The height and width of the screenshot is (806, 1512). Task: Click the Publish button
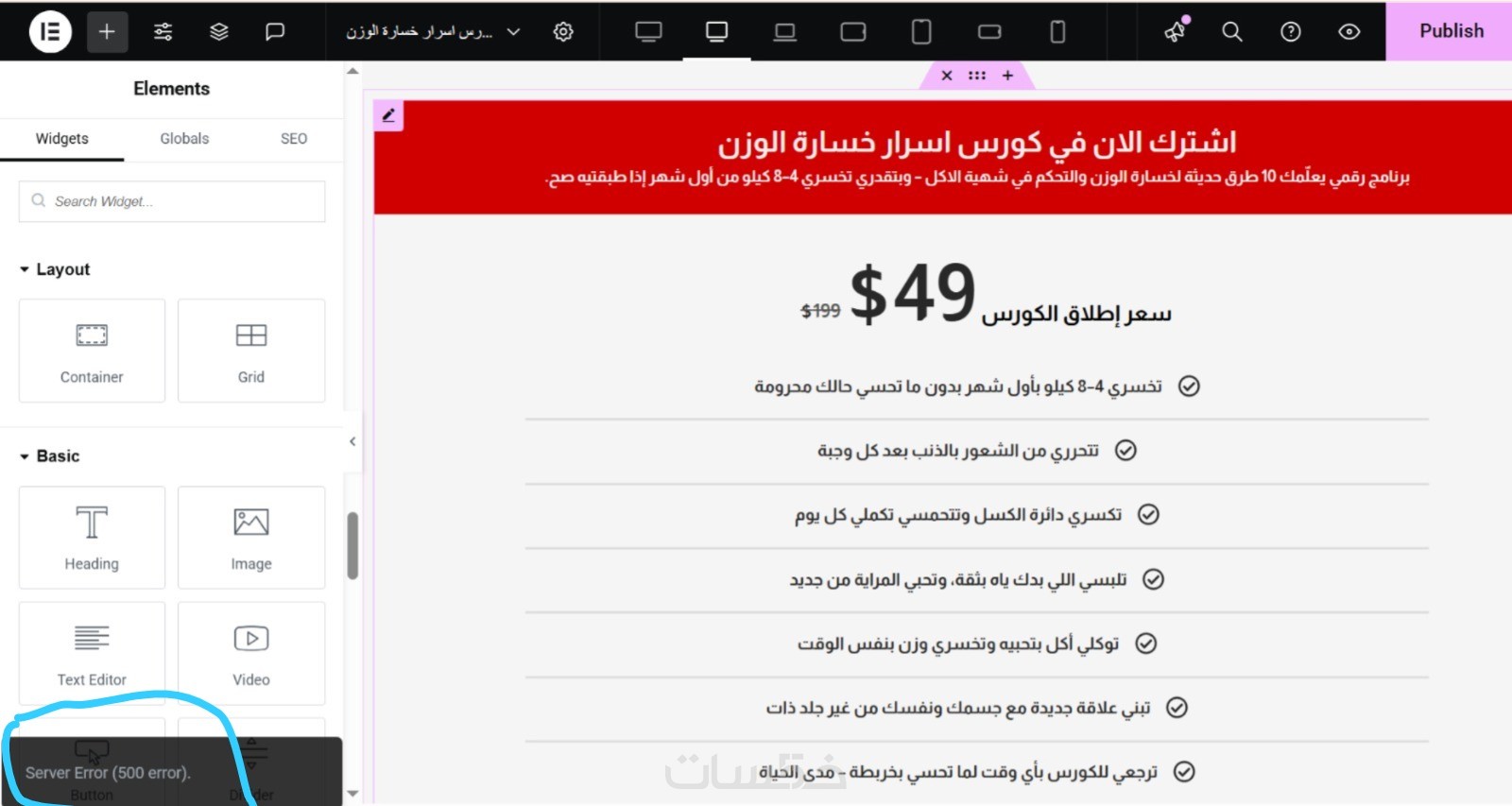click(x=1451, y=31)
